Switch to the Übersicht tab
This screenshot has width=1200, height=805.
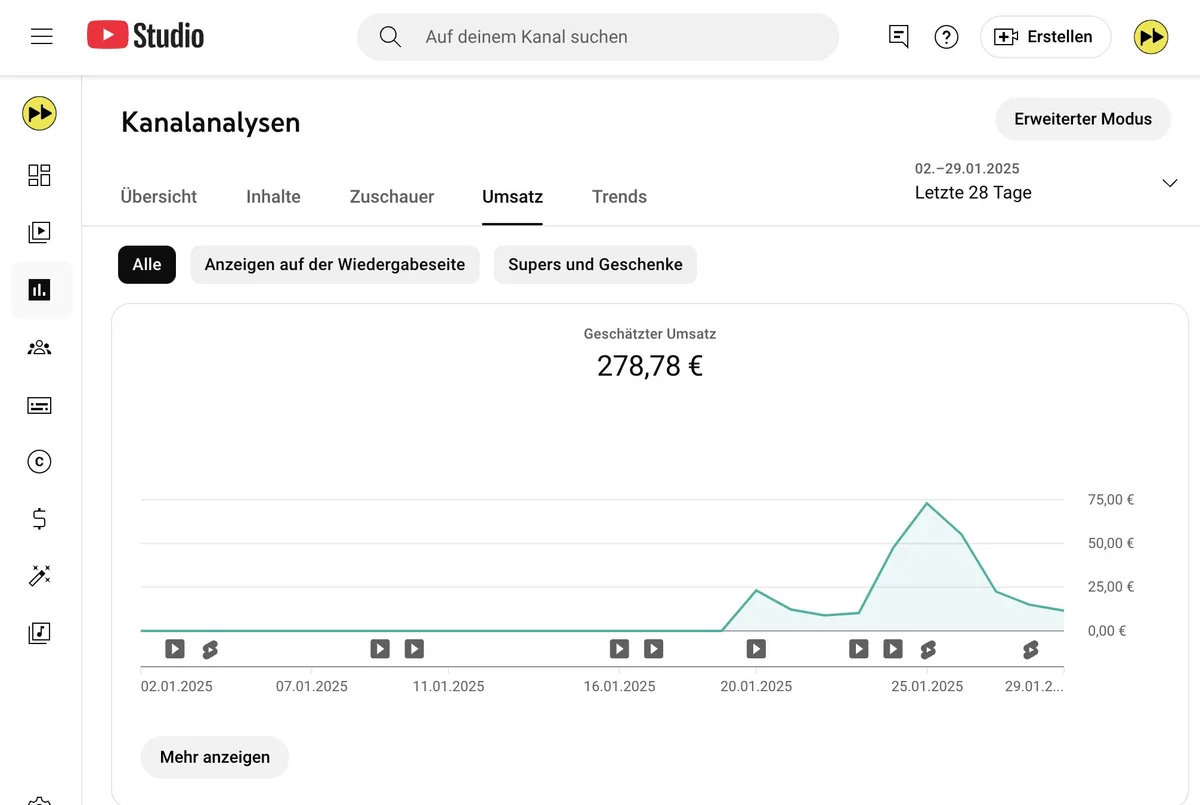[x=159, y=197]
